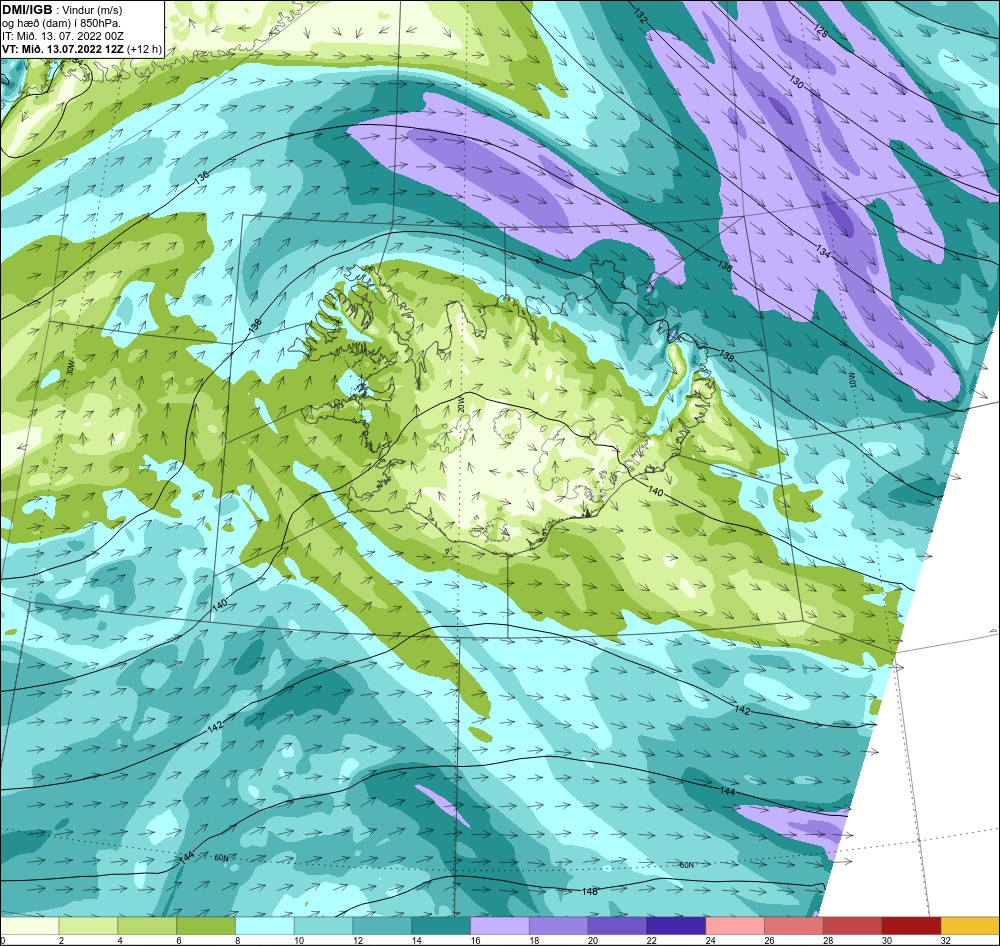Click the '132' height contour label
Image resolution: width=1000 pixels, height=946 pixels.
point(640,17)
